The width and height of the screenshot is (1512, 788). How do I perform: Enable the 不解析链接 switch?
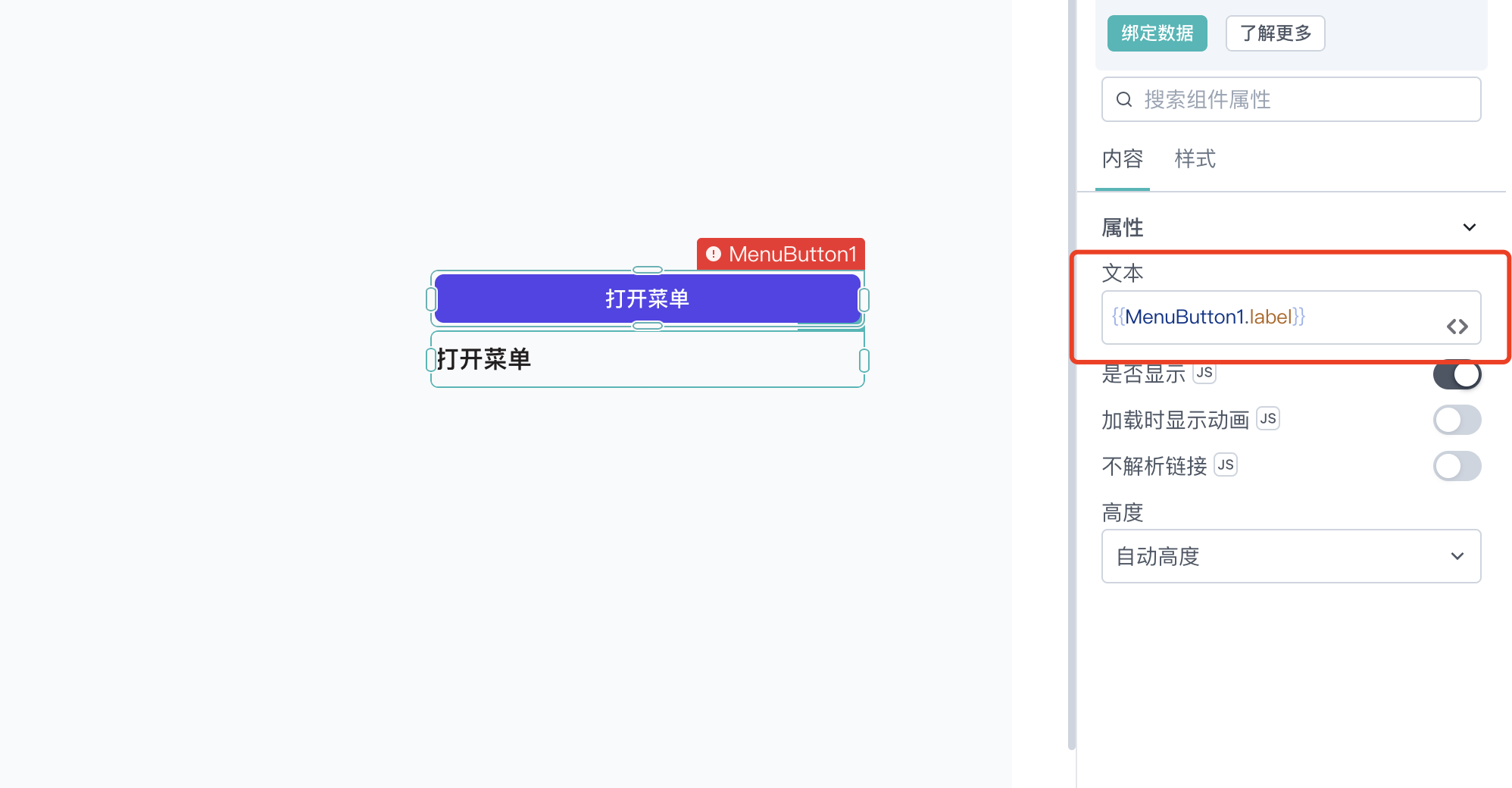coord(1457,466)
